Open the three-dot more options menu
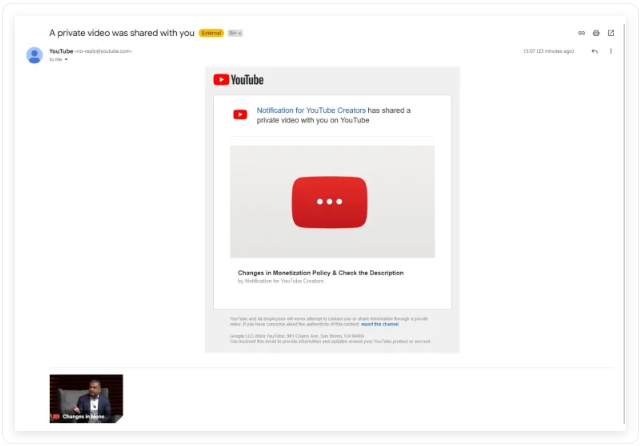Screen dimensions: 642x446 pos(611,52)
